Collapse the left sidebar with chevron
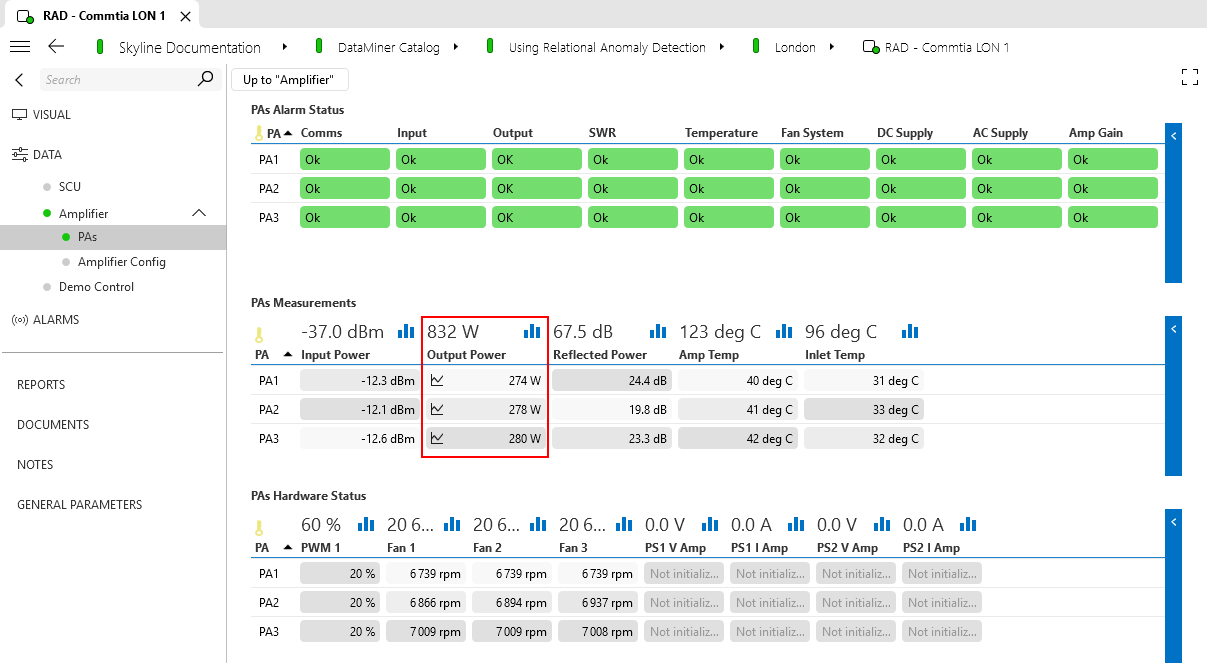Screen dimensions: 1207x663 [19, 80]
